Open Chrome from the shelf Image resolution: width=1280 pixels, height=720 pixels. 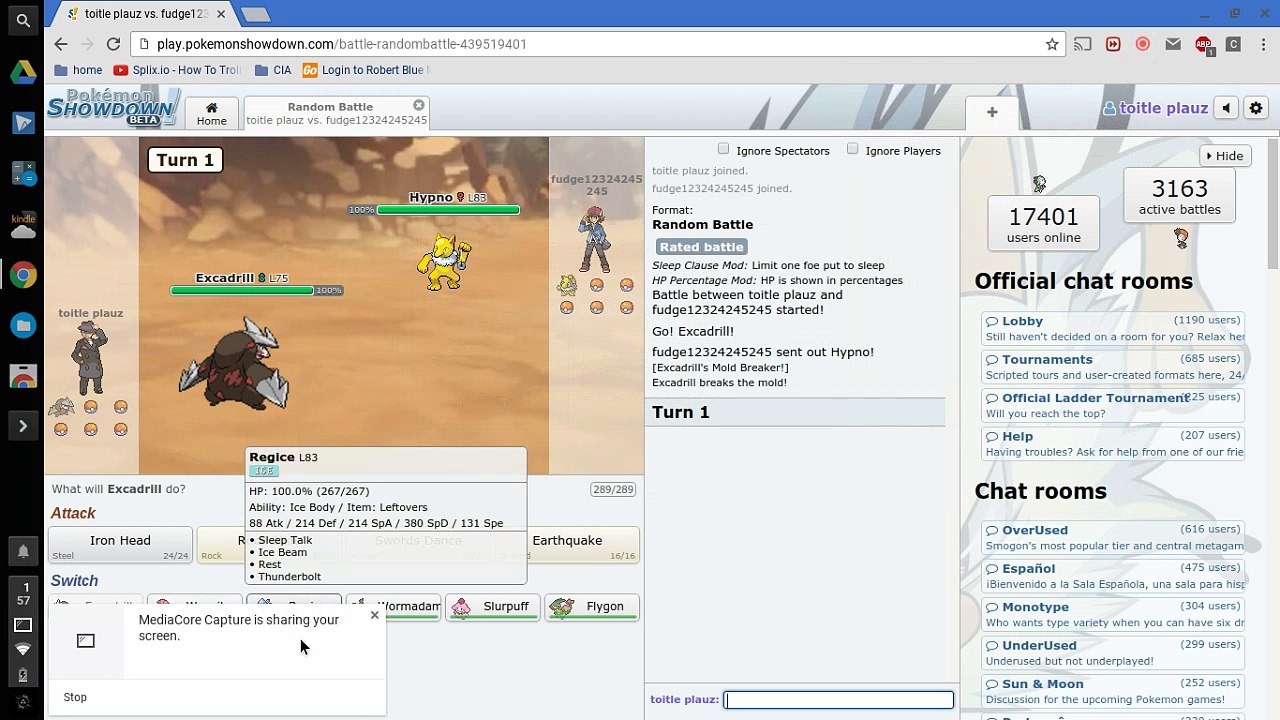pyautogui.click(x=23, y=275)
